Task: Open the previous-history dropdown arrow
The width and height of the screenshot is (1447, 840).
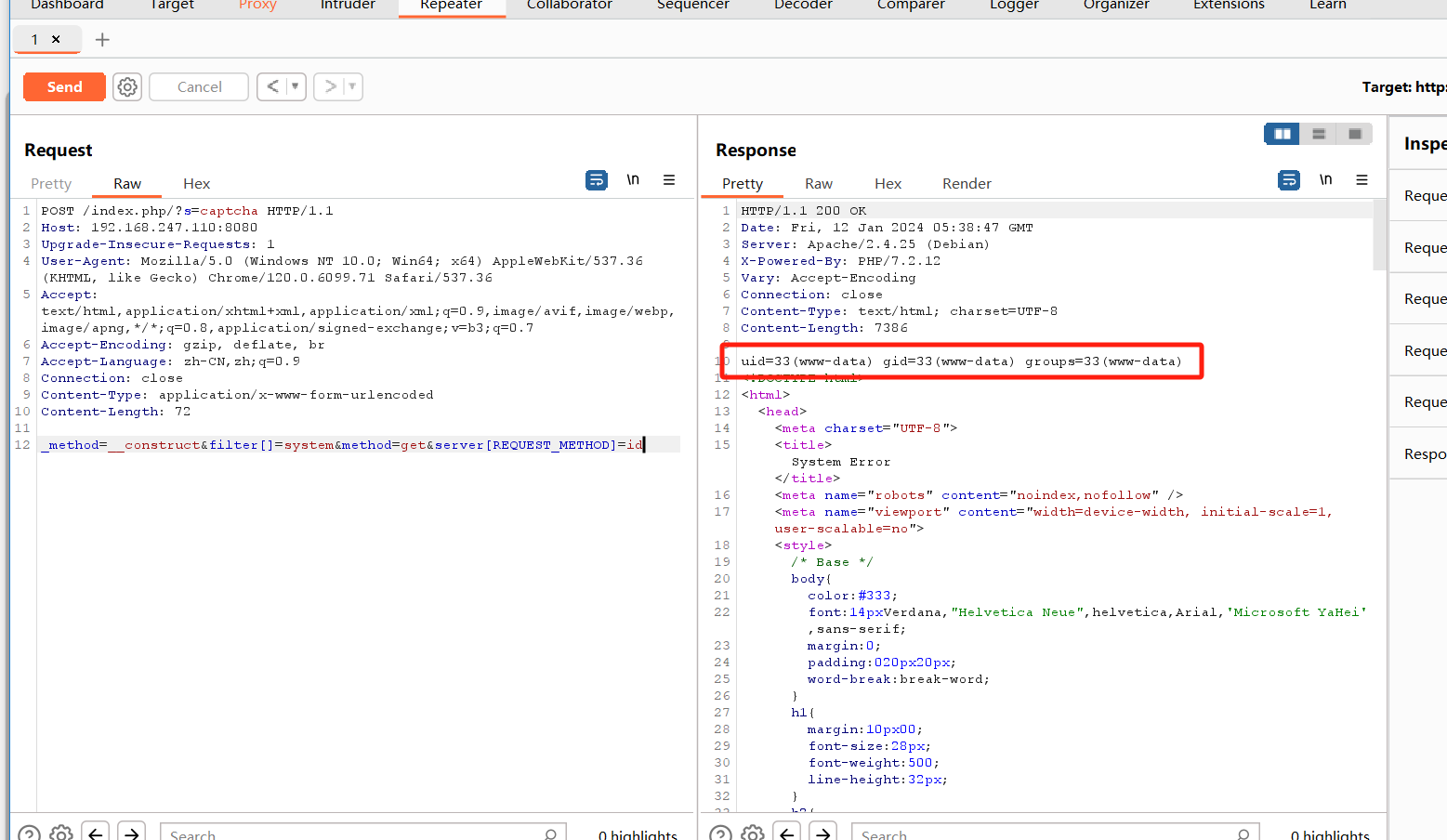Action: point(296,86)
